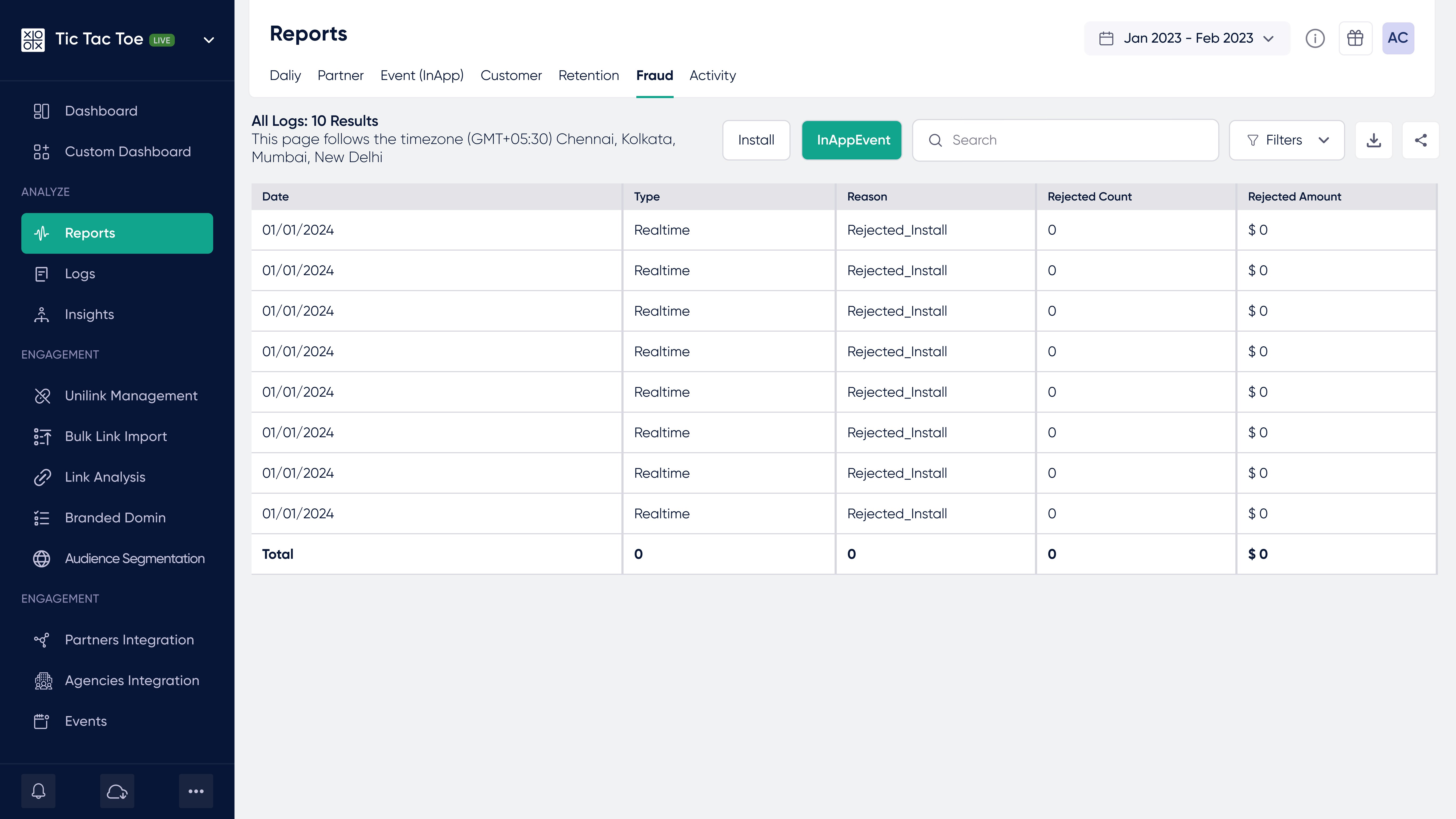Go to Link Analysis
This screenshot has width=1456, height=819.
(117, 477)
